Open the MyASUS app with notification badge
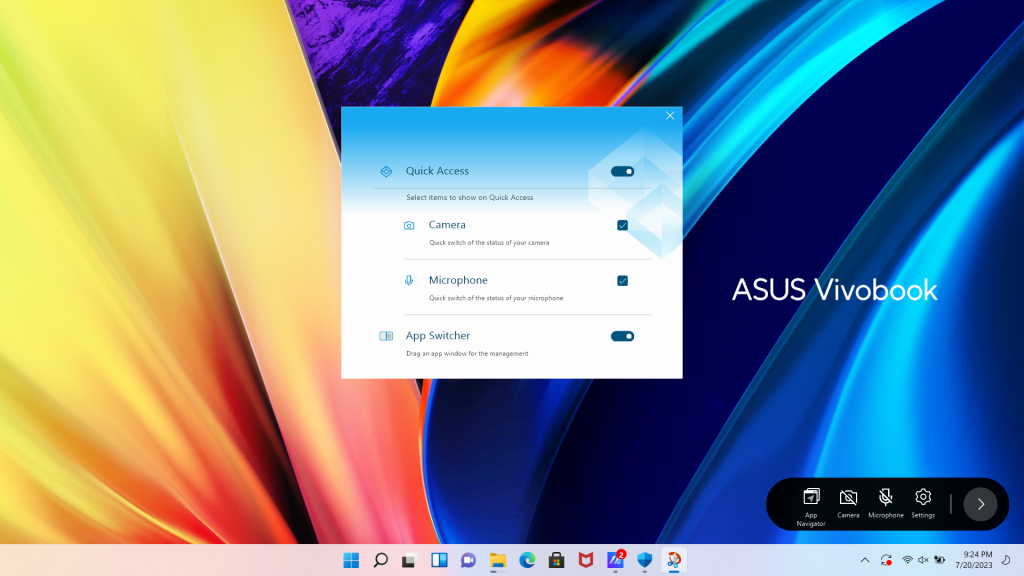Viewport: 1024px width, 576px height. 615,560
